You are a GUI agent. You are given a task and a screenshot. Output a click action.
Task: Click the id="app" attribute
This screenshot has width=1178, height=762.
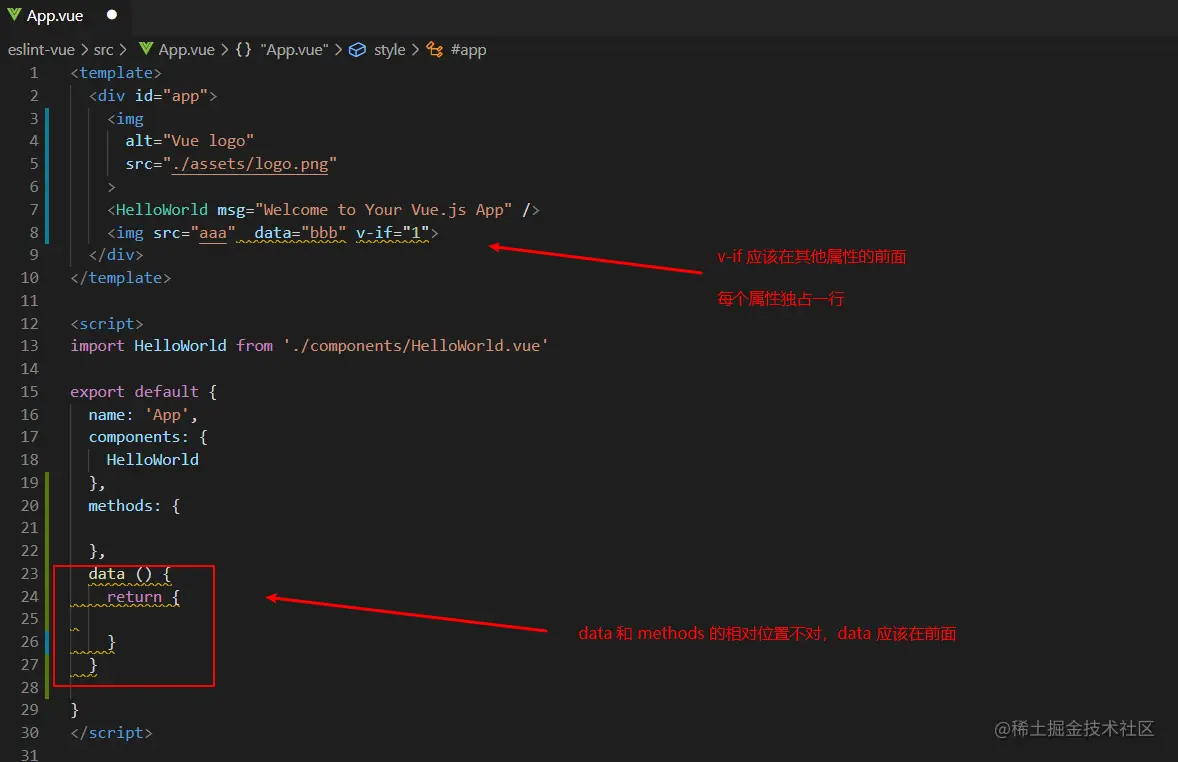tap(171, 95)
